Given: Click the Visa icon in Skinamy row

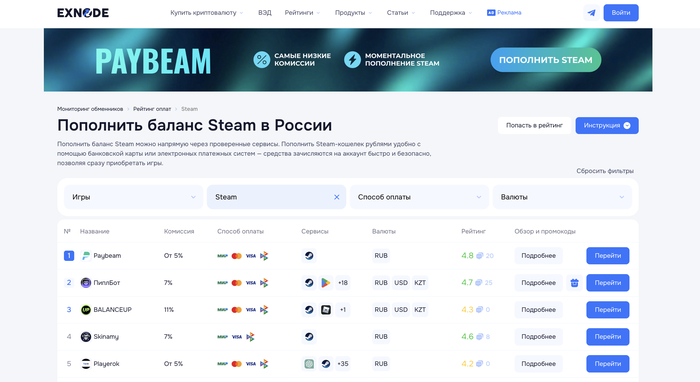Looking at the screenshot, I should pyautogui.click(x=237, y=337).
